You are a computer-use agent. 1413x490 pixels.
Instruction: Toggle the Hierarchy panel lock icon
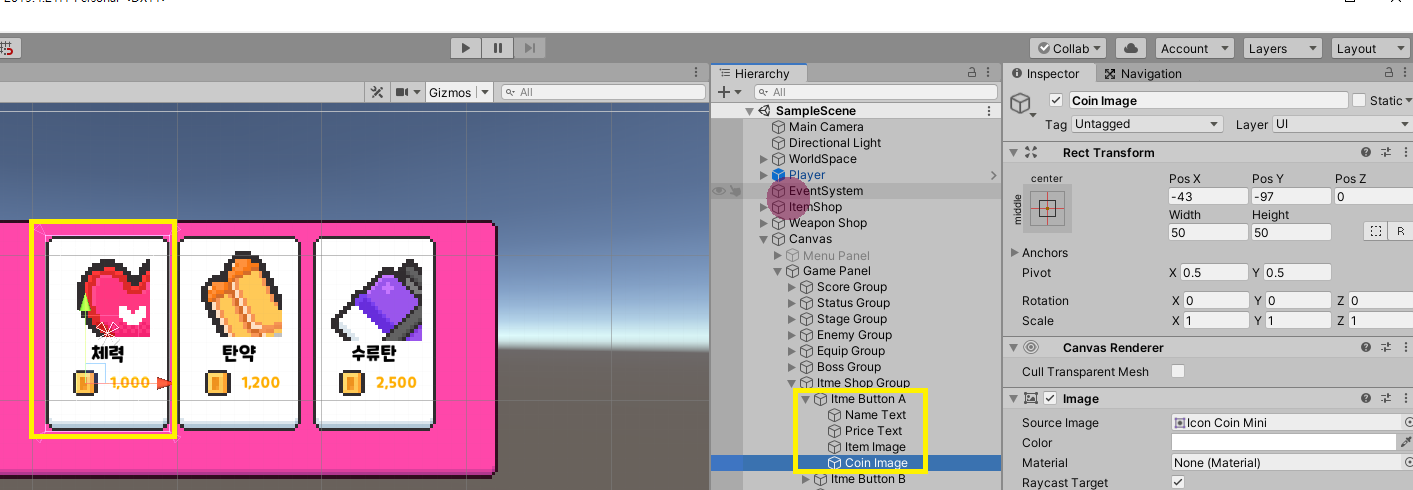971,73
